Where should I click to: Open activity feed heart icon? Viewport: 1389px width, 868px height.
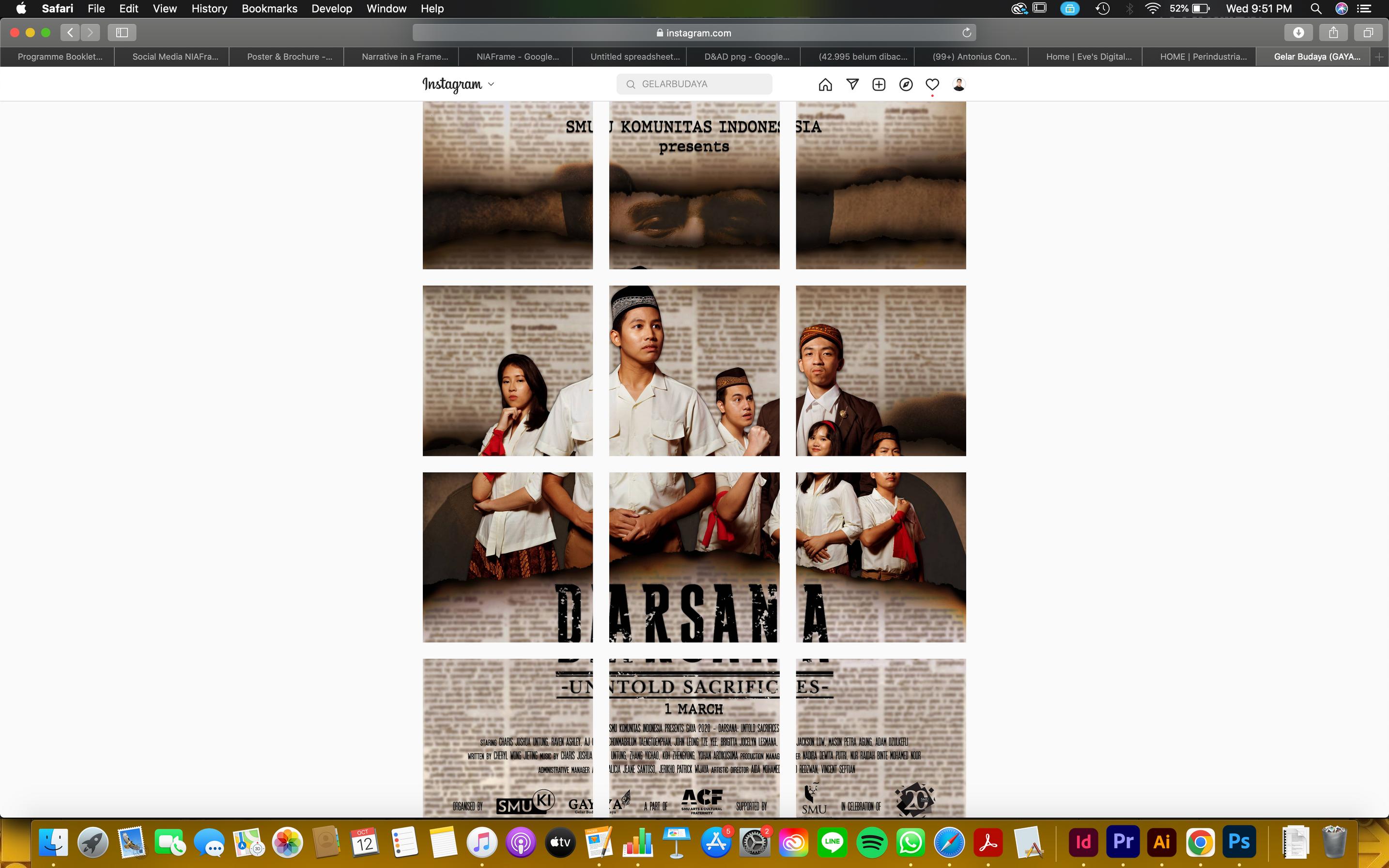tap(932, 84)
